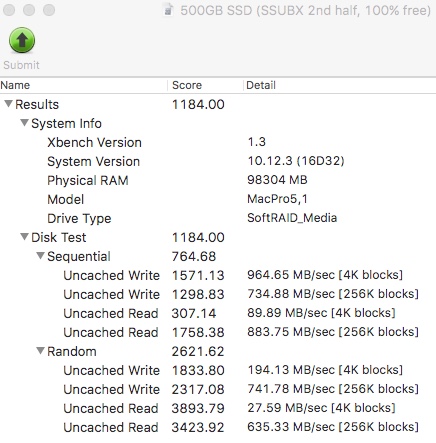Select Sequential Uncached Write 1571.13 row
This screenshot has width=436, height=443.
tap(218, 275)
